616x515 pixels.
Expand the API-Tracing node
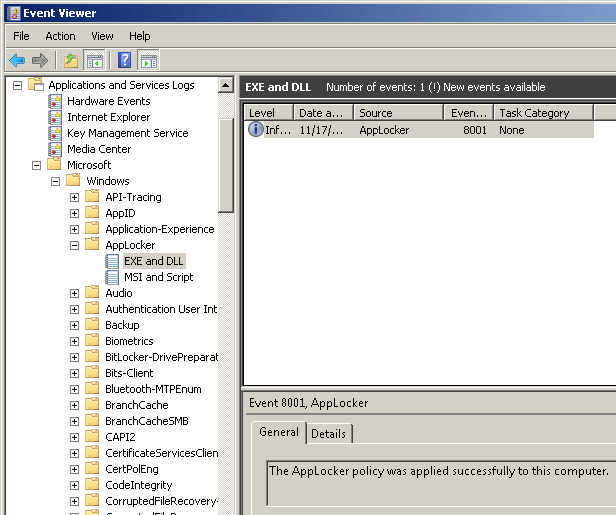[x=74, y=198]
